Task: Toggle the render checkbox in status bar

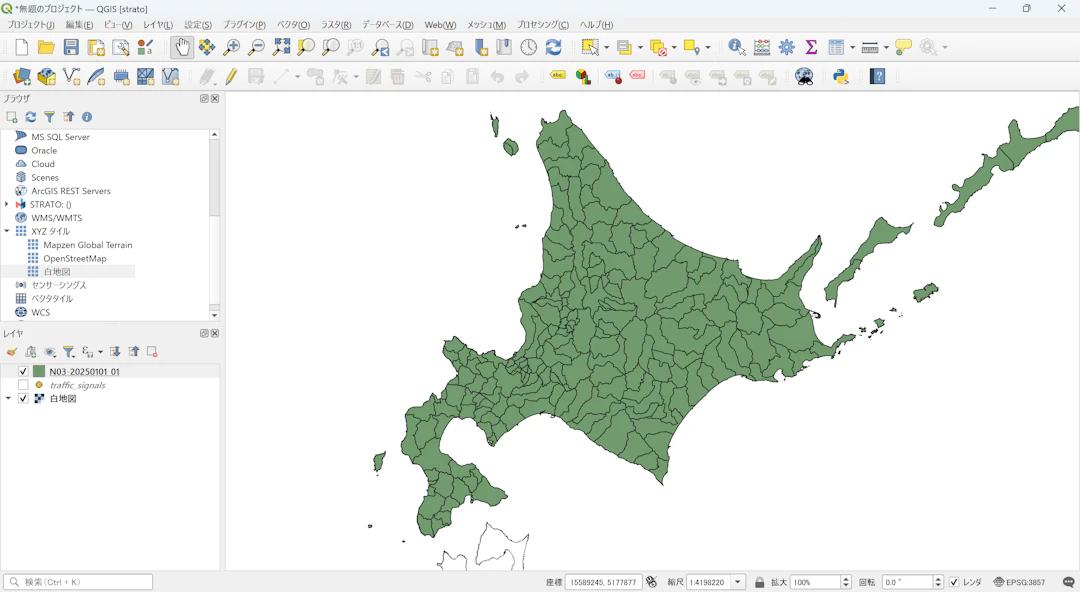Action: (954, 582)
